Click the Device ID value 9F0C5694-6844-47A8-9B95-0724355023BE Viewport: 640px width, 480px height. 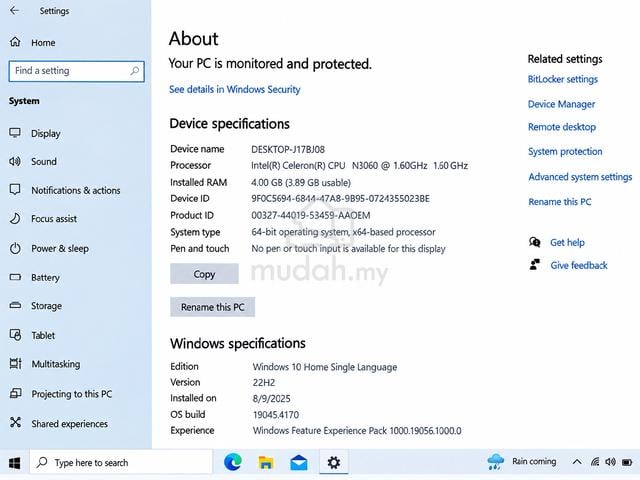[x=340, y=199]
